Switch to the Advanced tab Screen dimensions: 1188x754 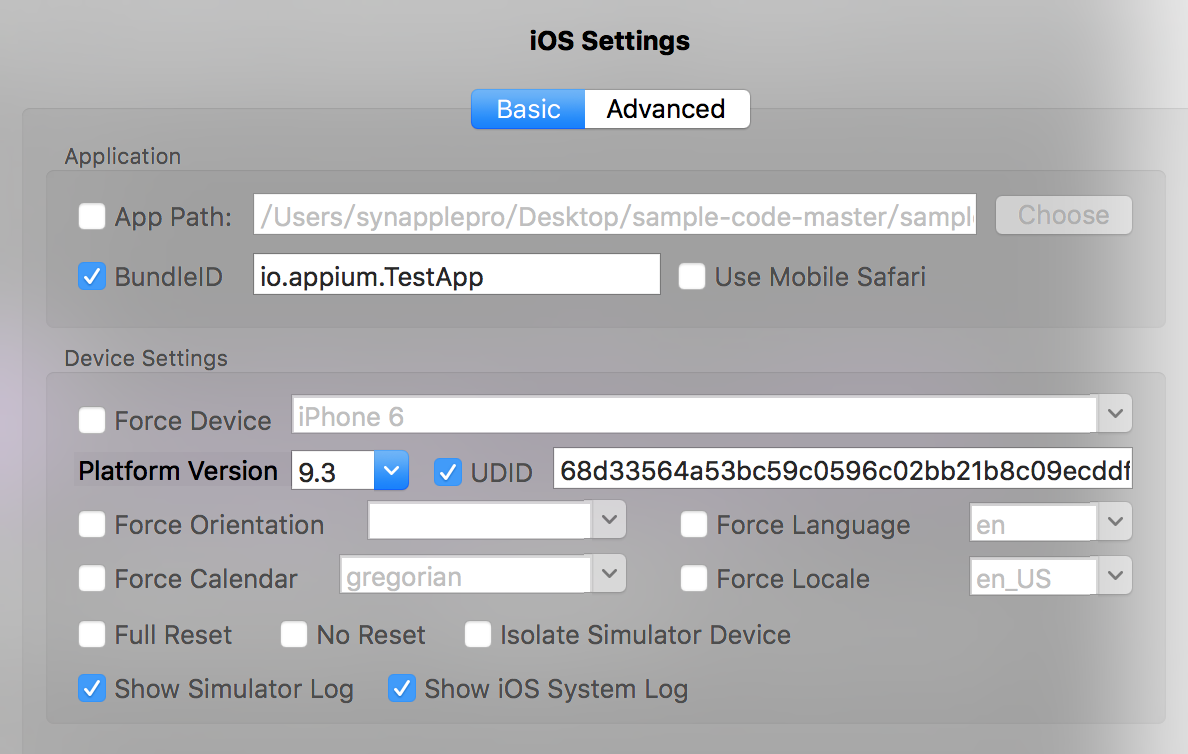(x=667, y=109)
